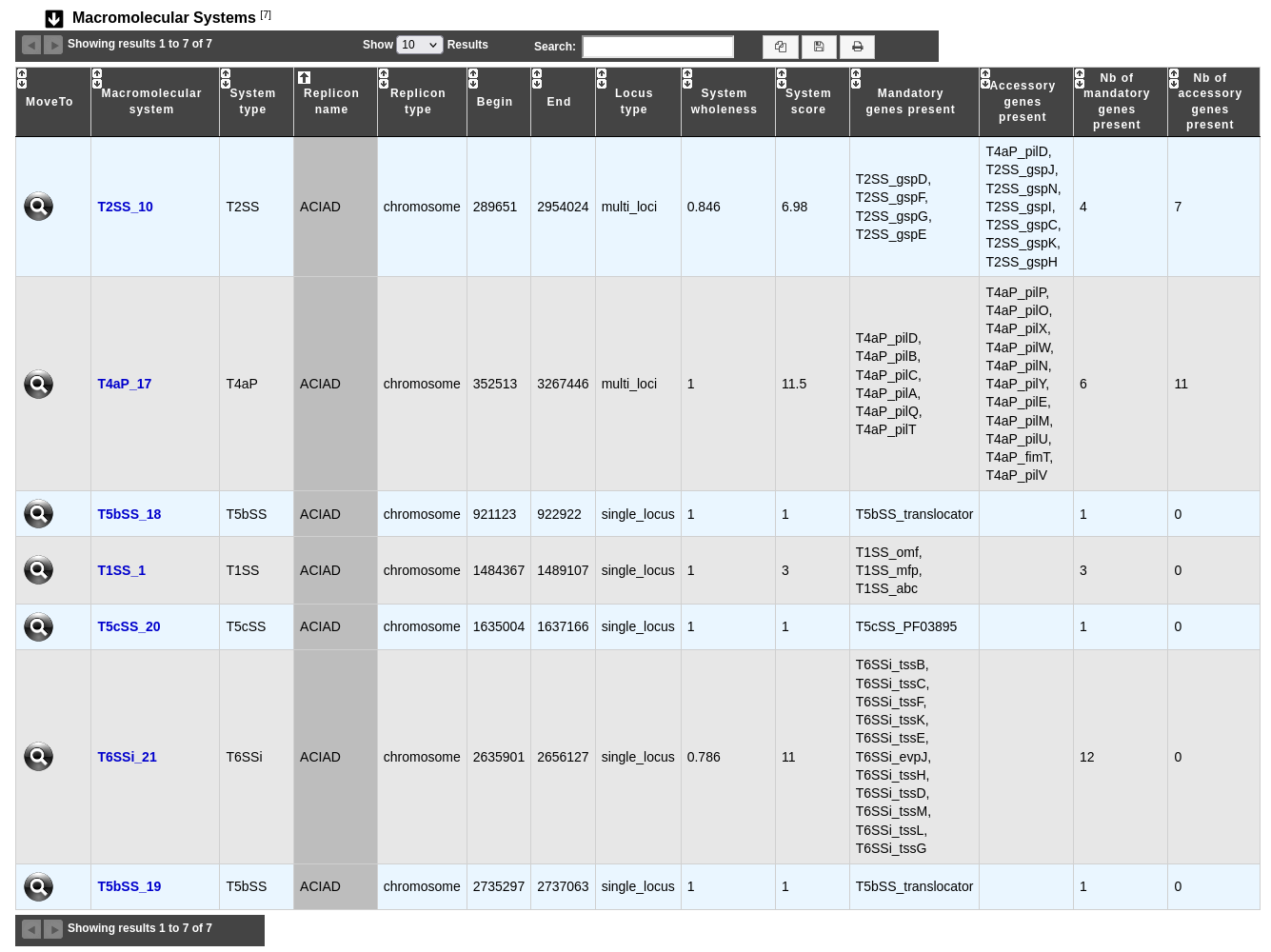Click the bottom previous page arrow
1271x952 pixels.
tap(31, 929)
